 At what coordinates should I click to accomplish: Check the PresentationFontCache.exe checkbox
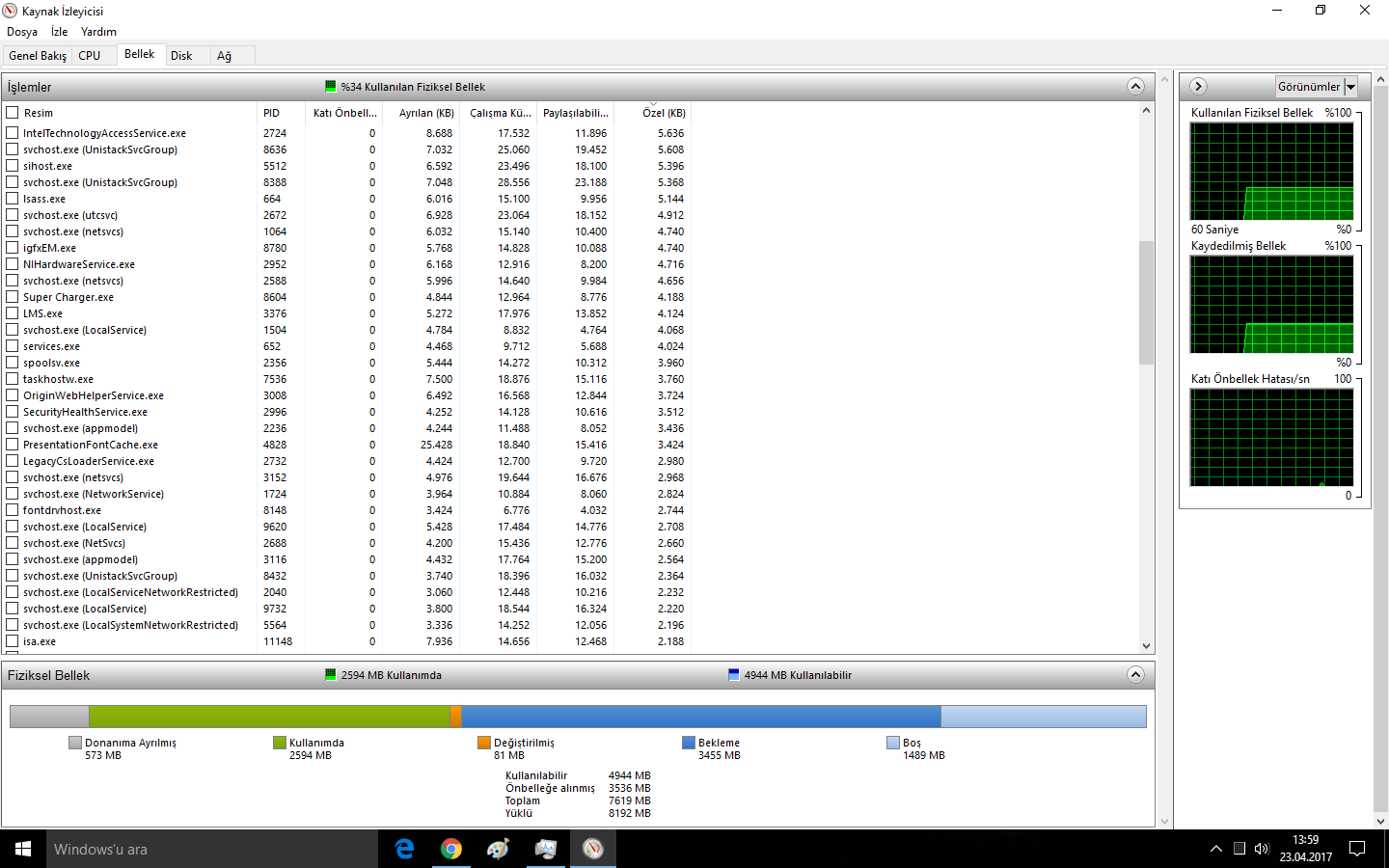[13, 445]
